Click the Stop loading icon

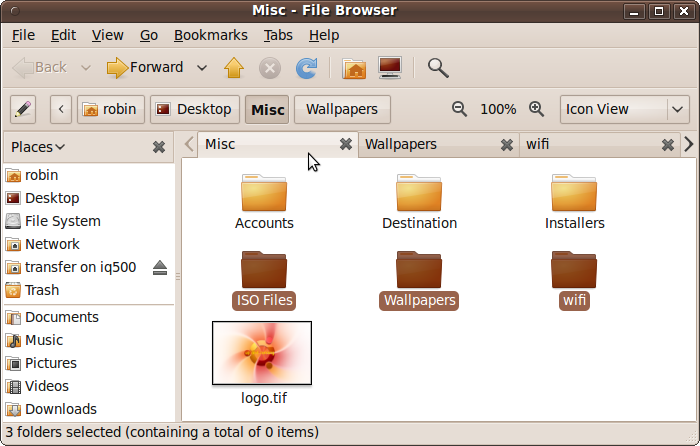point(270,68)
